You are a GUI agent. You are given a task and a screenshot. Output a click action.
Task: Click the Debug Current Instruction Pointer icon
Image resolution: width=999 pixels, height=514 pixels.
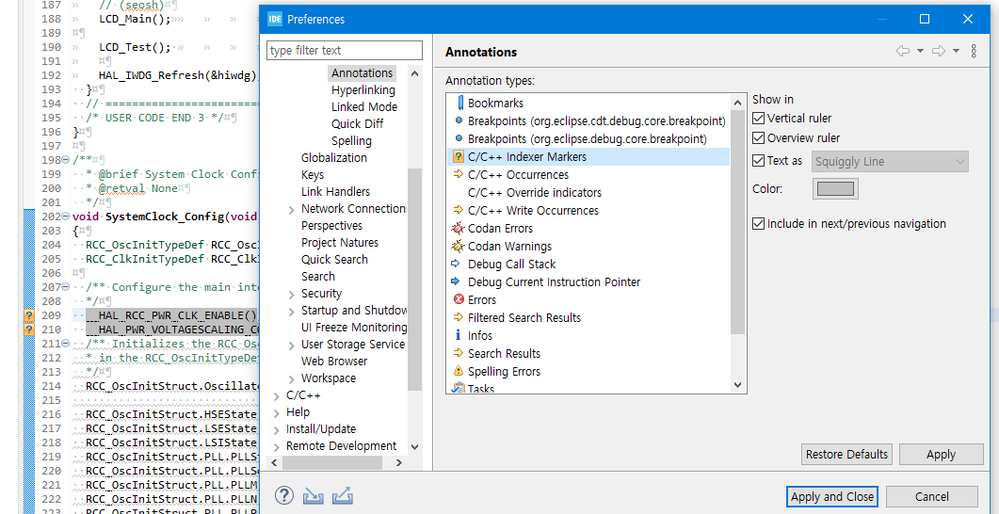[456, 282]
